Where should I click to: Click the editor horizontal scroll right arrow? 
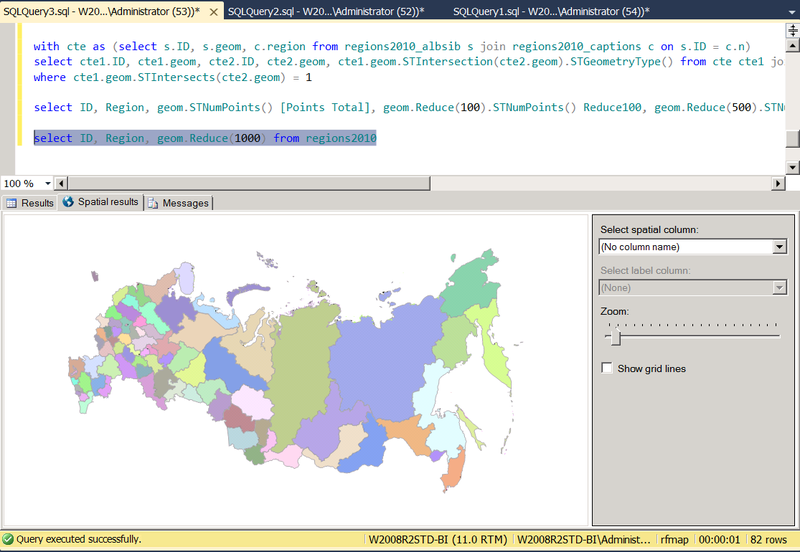778,183
